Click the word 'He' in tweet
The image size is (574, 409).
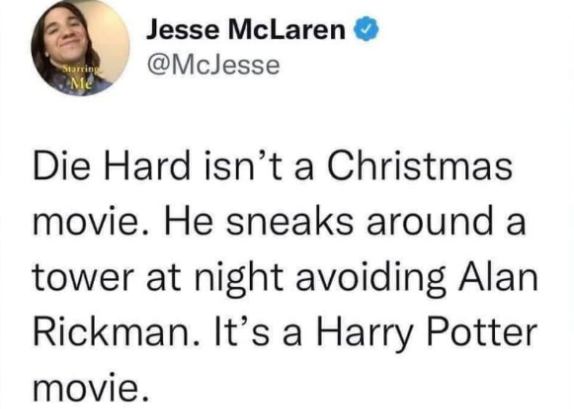tap(189, 221)
